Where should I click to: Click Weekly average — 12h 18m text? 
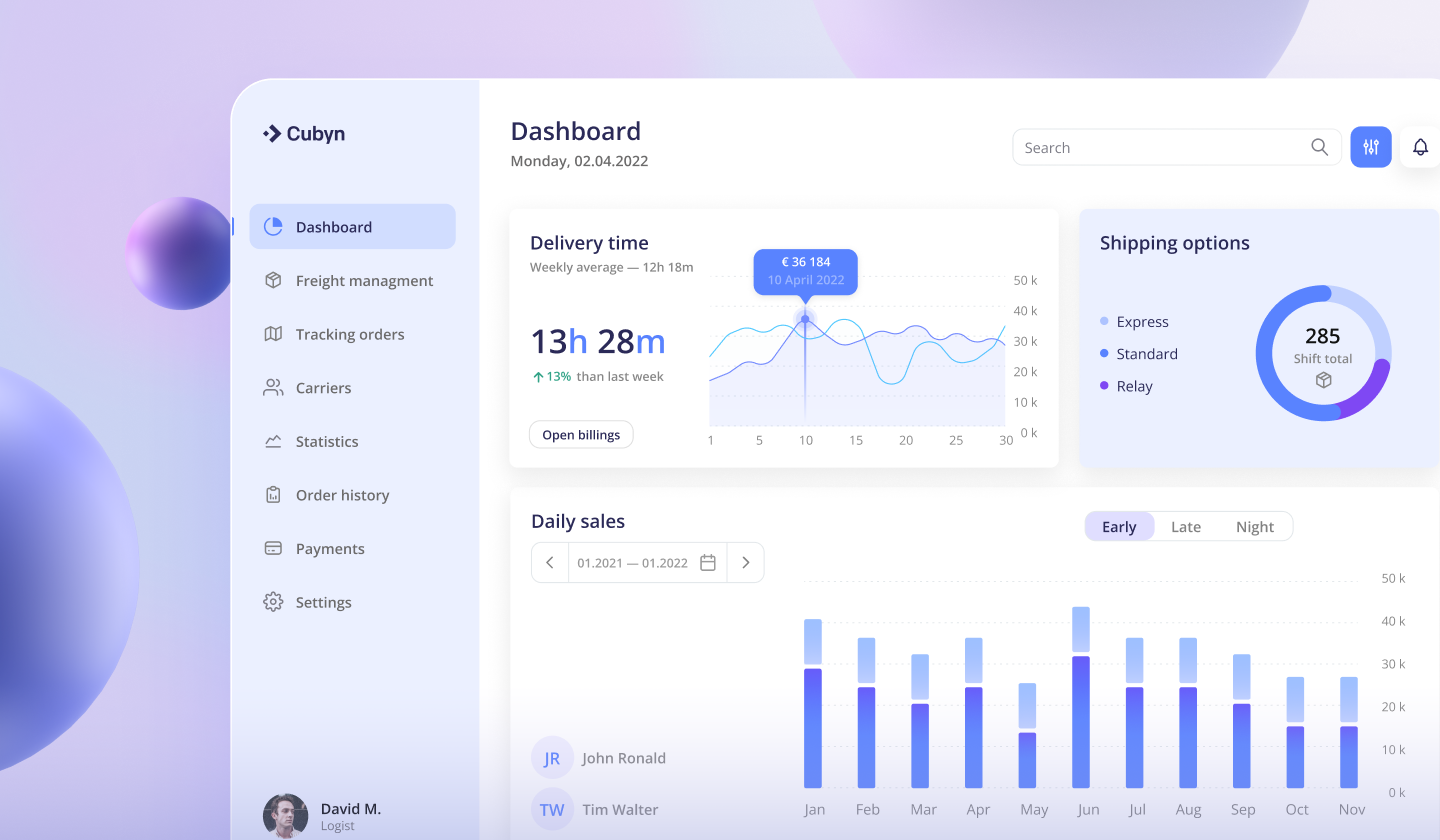(611, 267)
